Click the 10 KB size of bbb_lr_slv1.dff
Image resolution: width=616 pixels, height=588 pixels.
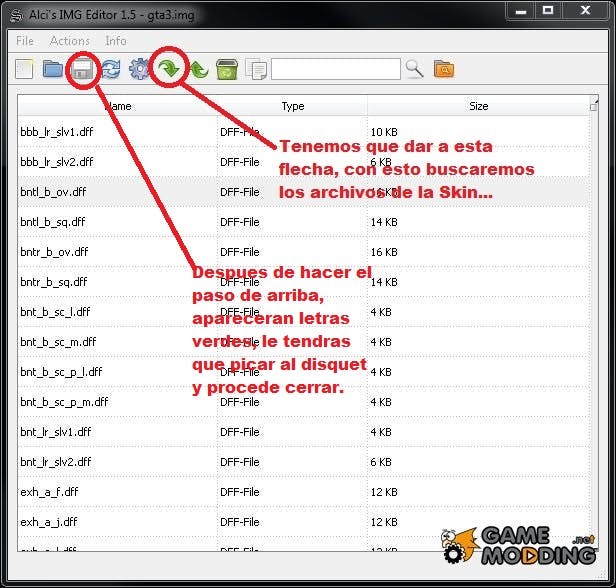(x=384, y=132)
